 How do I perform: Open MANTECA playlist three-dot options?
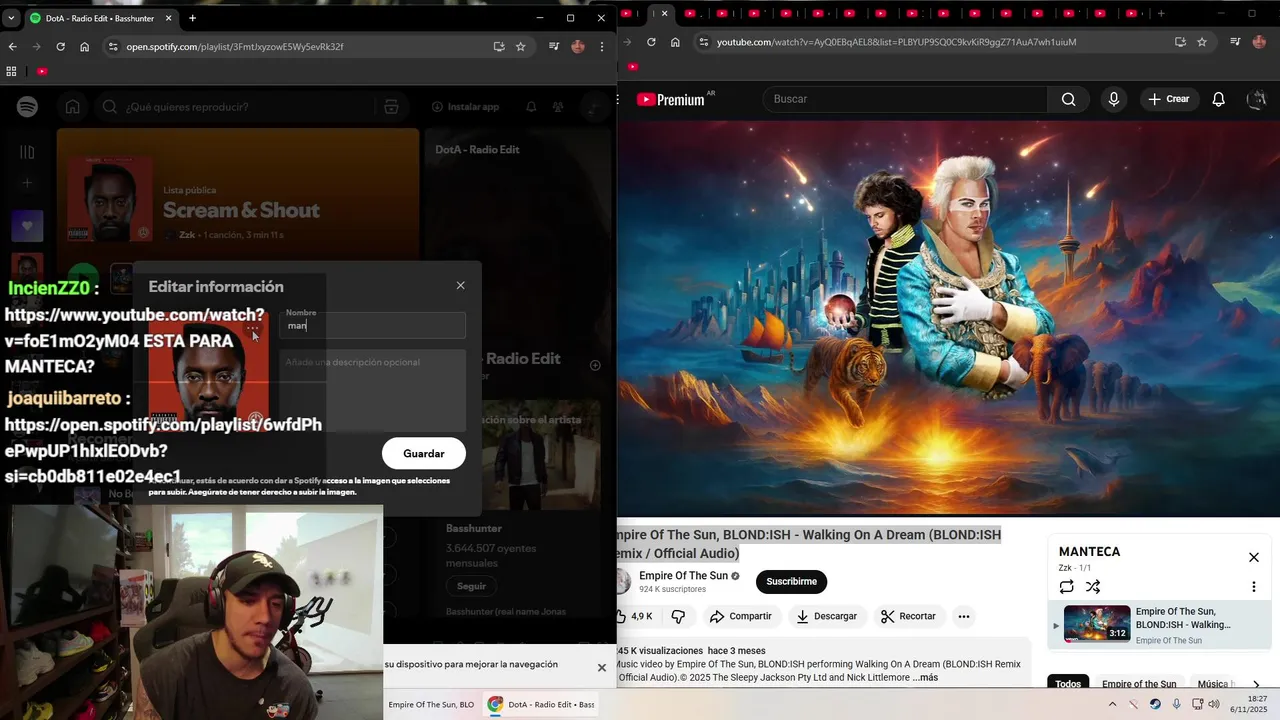point(1254,587)
